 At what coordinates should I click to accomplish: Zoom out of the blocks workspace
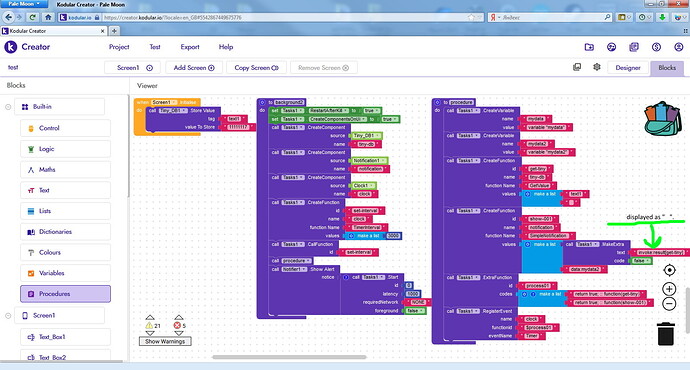669,304
